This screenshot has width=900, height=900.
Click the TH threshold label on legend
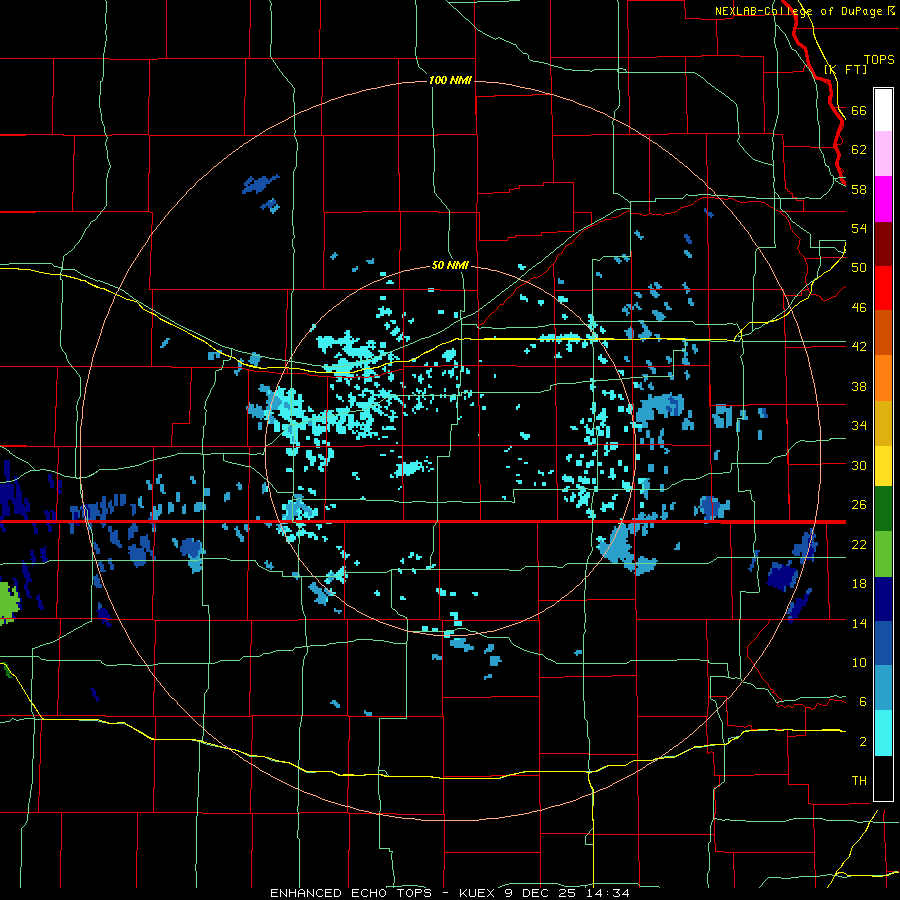[x=859, y=781]
